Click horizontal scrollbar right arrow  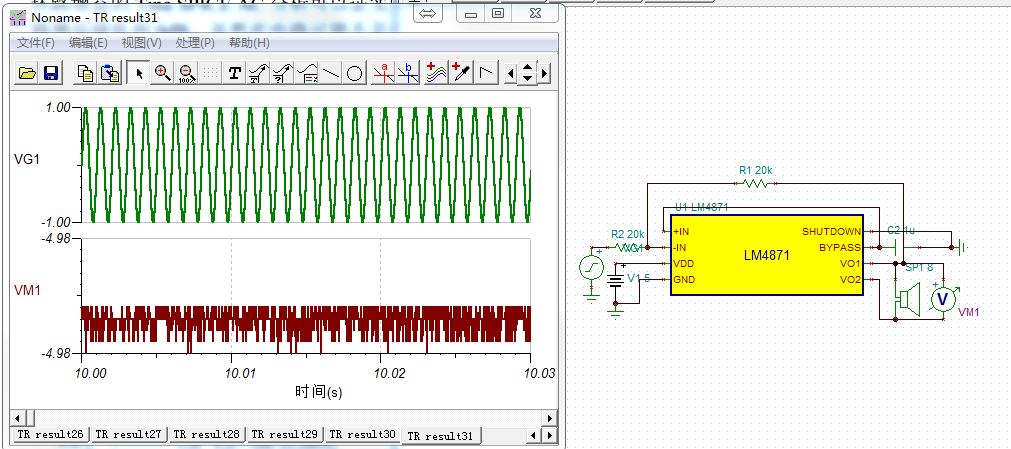click(550, 418)
